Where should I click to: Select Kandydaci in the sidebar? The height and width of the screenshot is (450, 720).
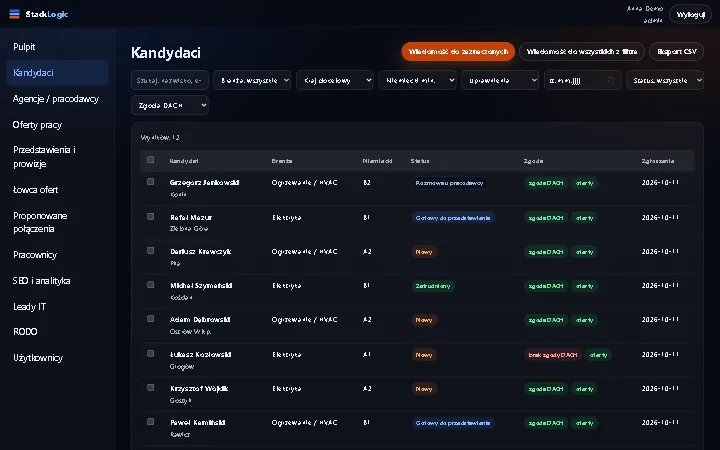click(x=57, y=73)
